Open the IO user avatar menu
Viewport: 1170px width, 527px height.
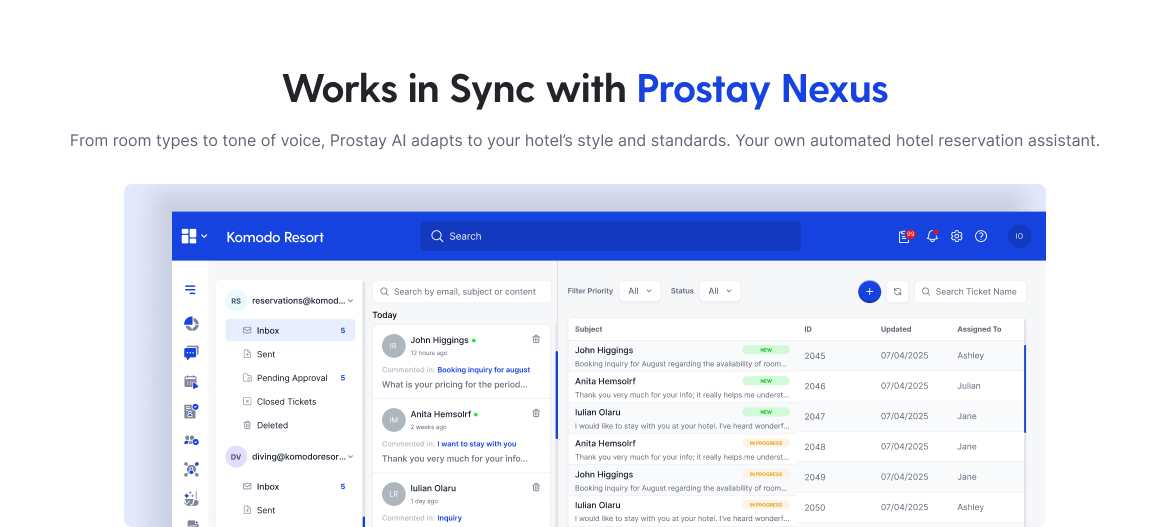(1019, 236)
